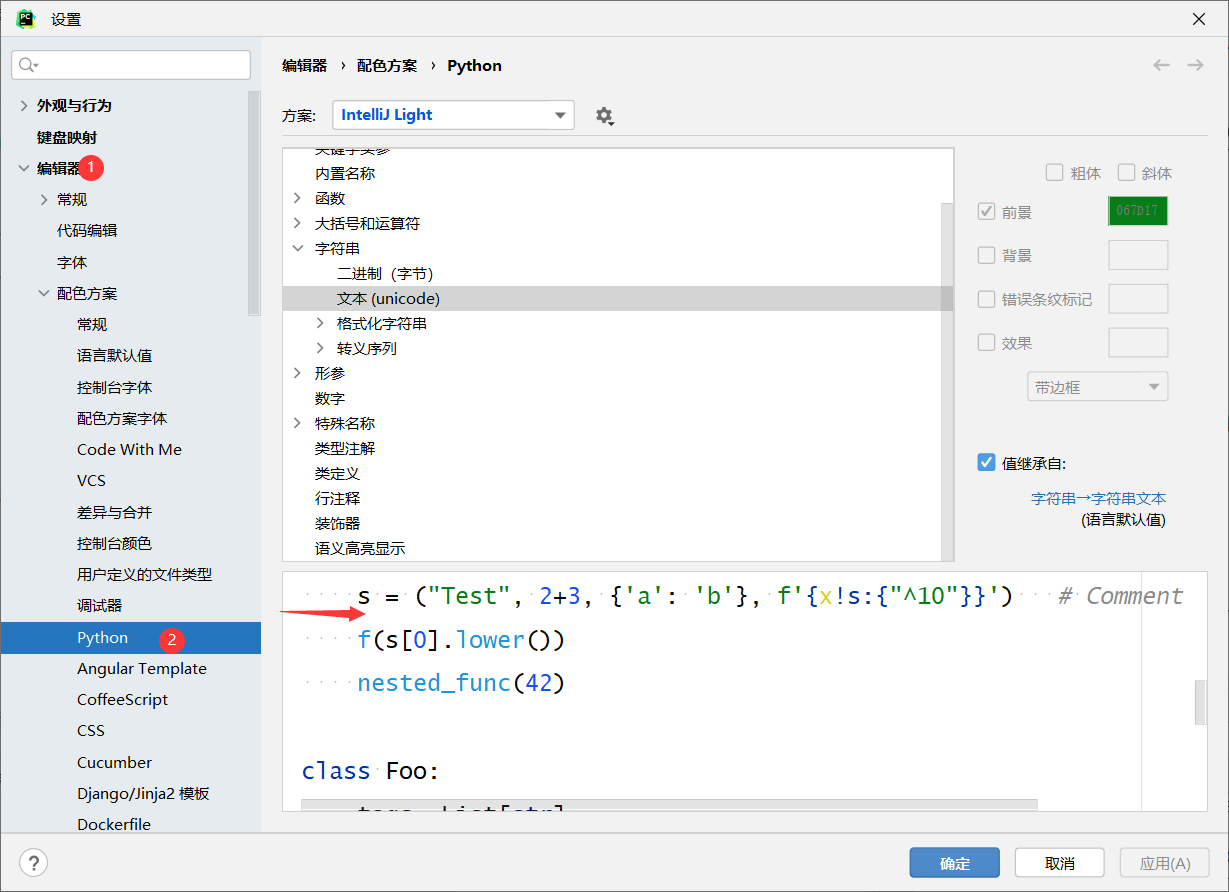Open scheme actions gear icon
This screenshot has height=892, width=1229.
pyautogui.click(x=604, y=116)
